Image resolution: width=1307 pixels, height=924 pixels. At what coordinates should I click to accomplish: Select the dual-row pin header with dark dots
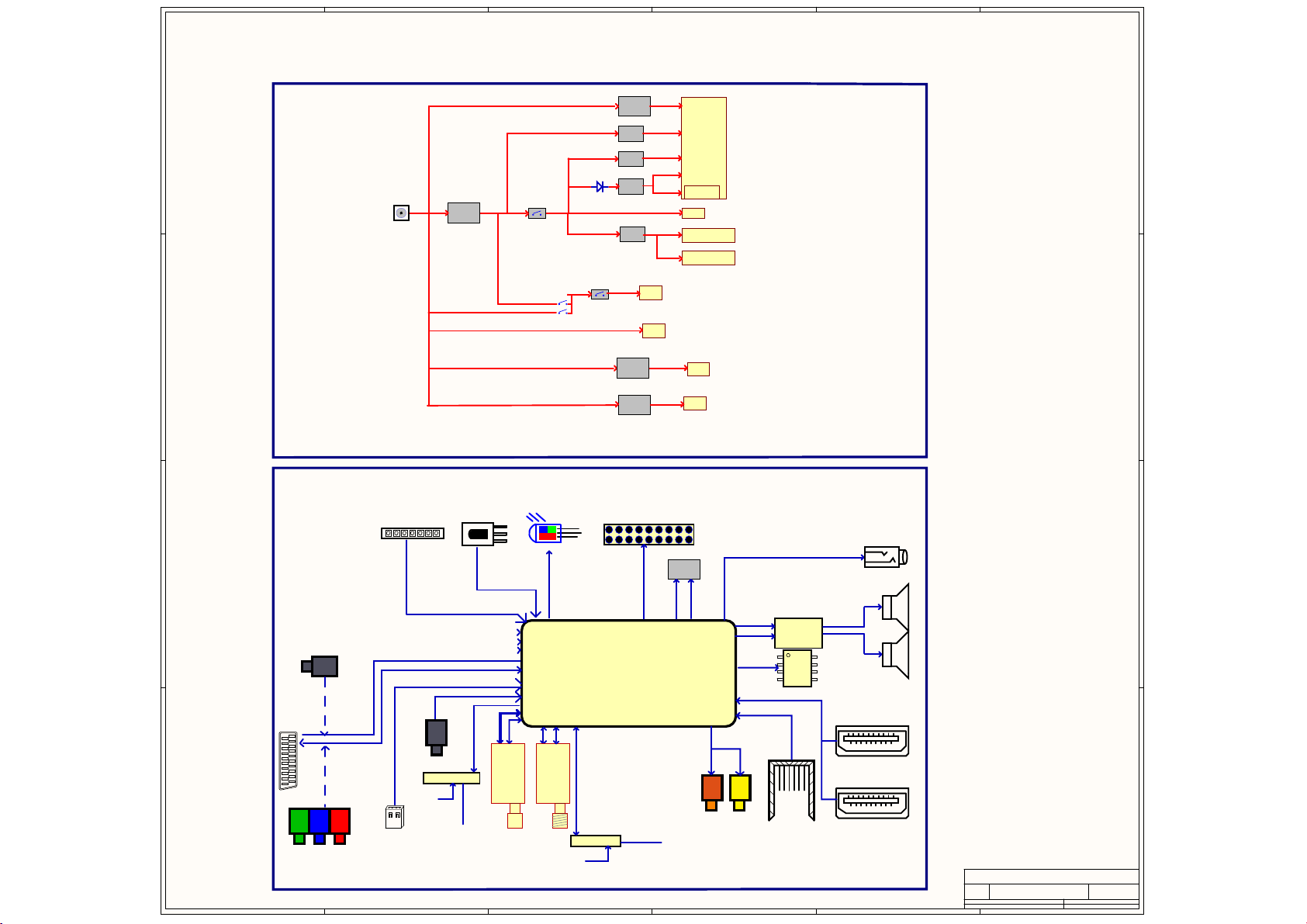tap(648, 535)
